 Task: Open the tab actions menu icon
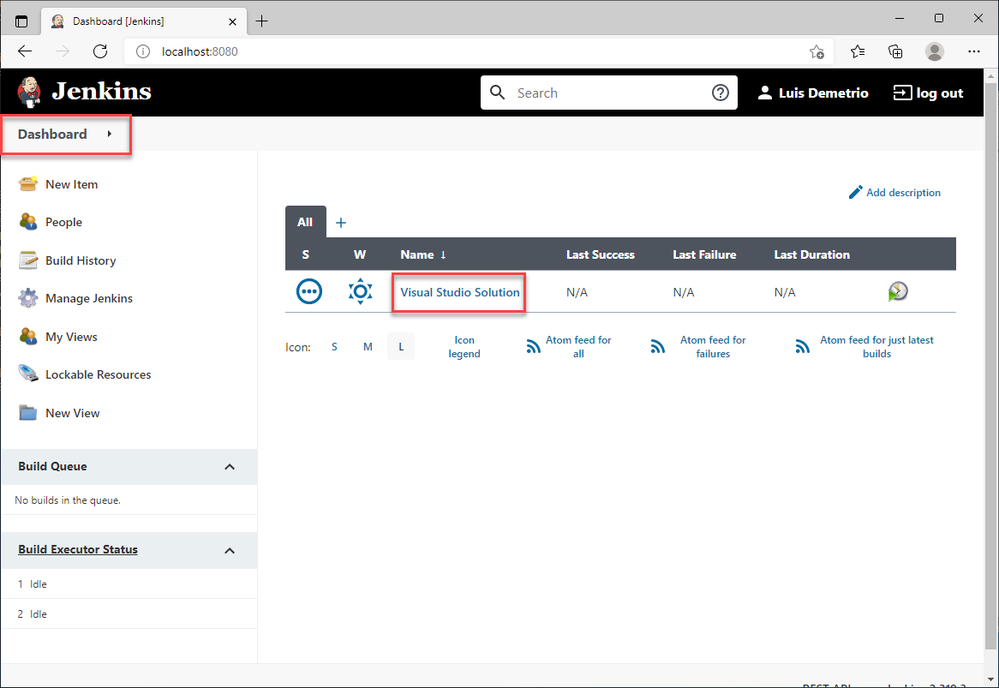coord(22,21)
